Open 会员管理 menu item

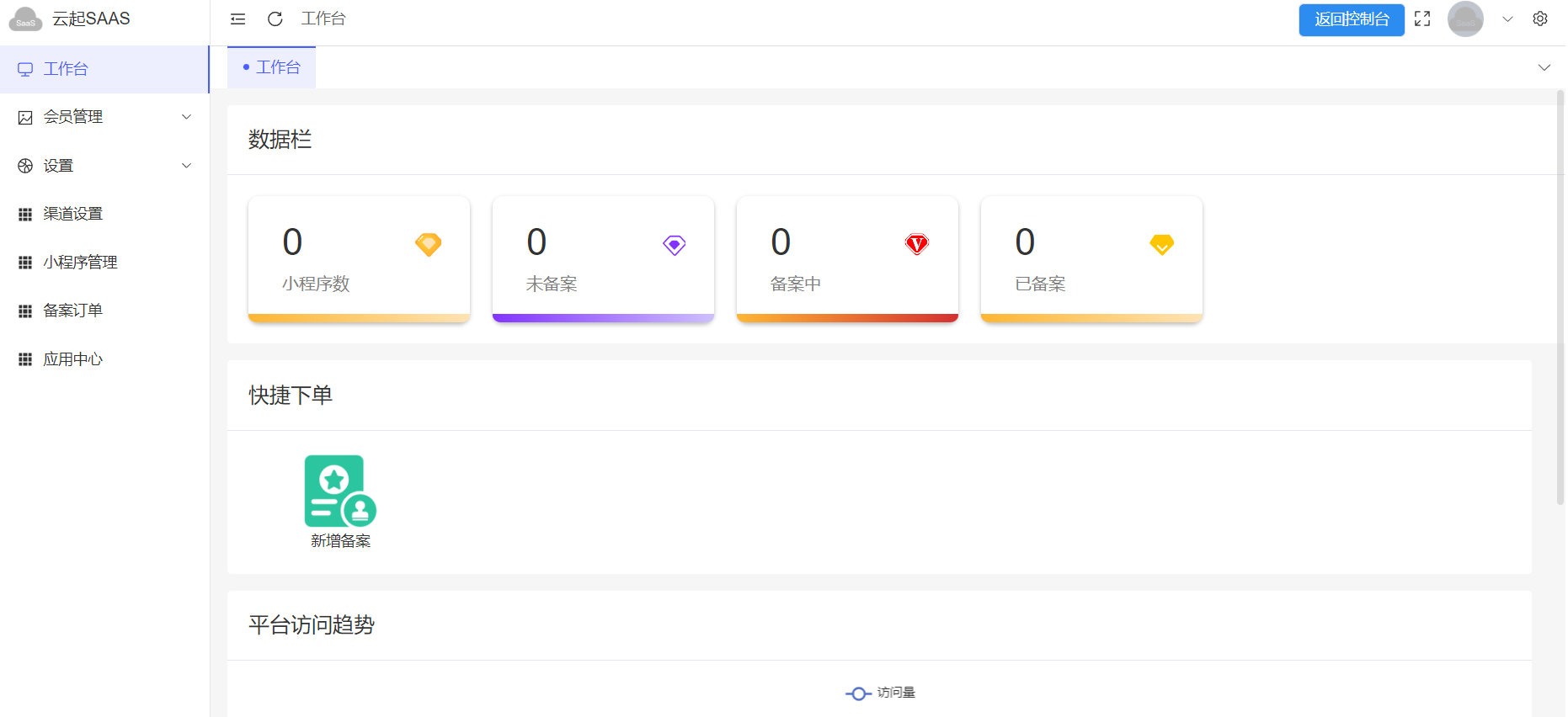point(104,117)
